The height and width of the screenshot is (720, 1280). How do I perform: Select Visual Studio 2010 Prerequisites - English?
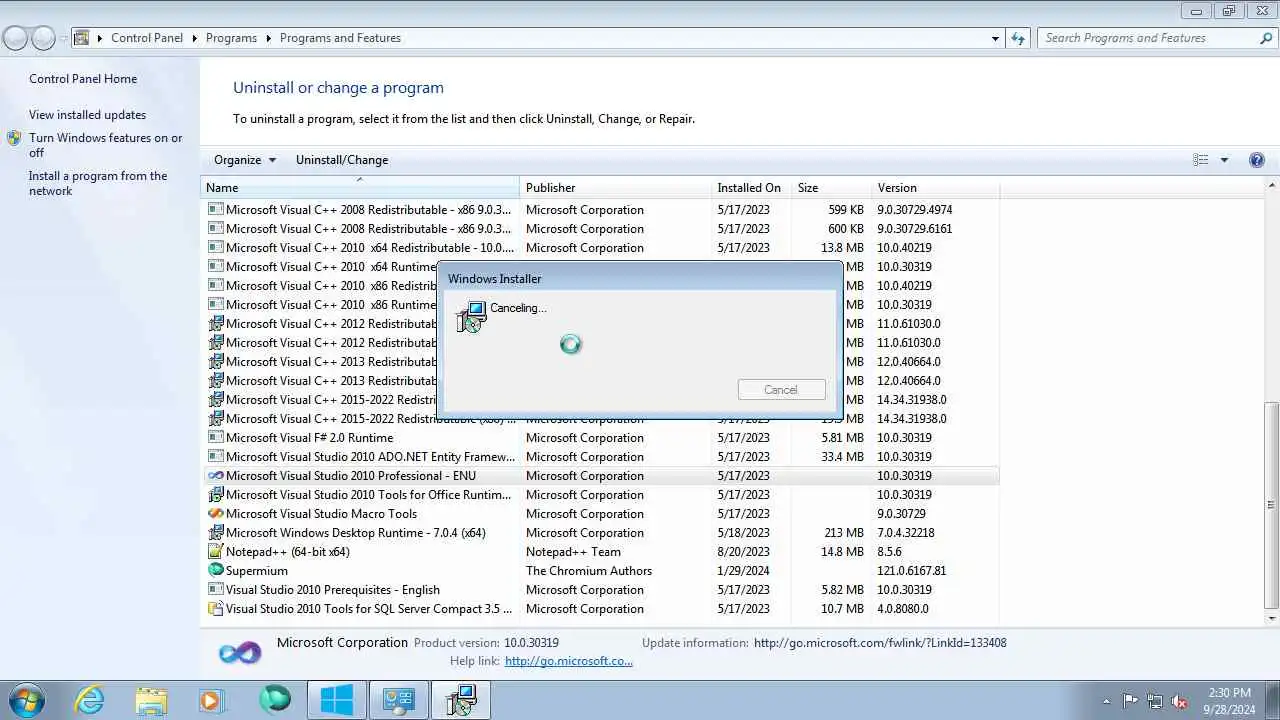[x=600, y=590]
